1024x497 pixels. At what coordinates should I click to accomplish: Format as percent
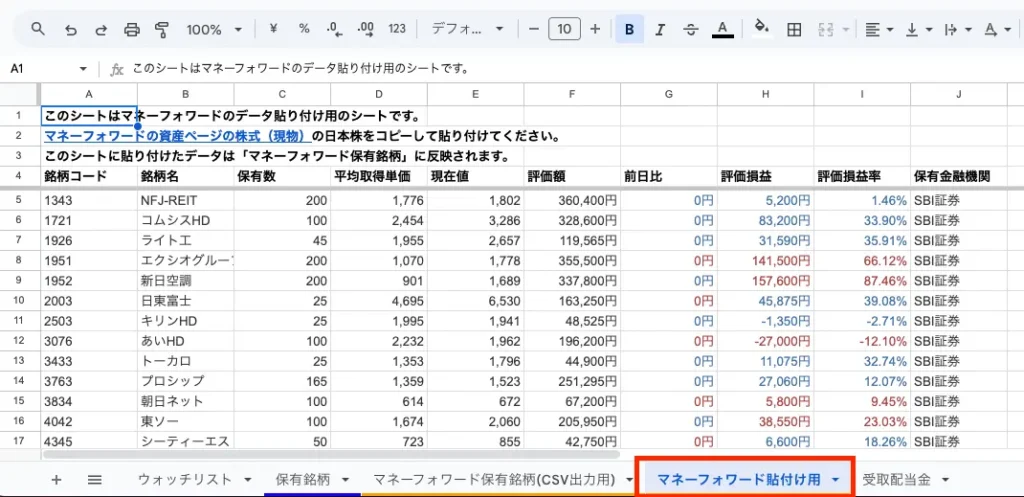pos(304,29)
